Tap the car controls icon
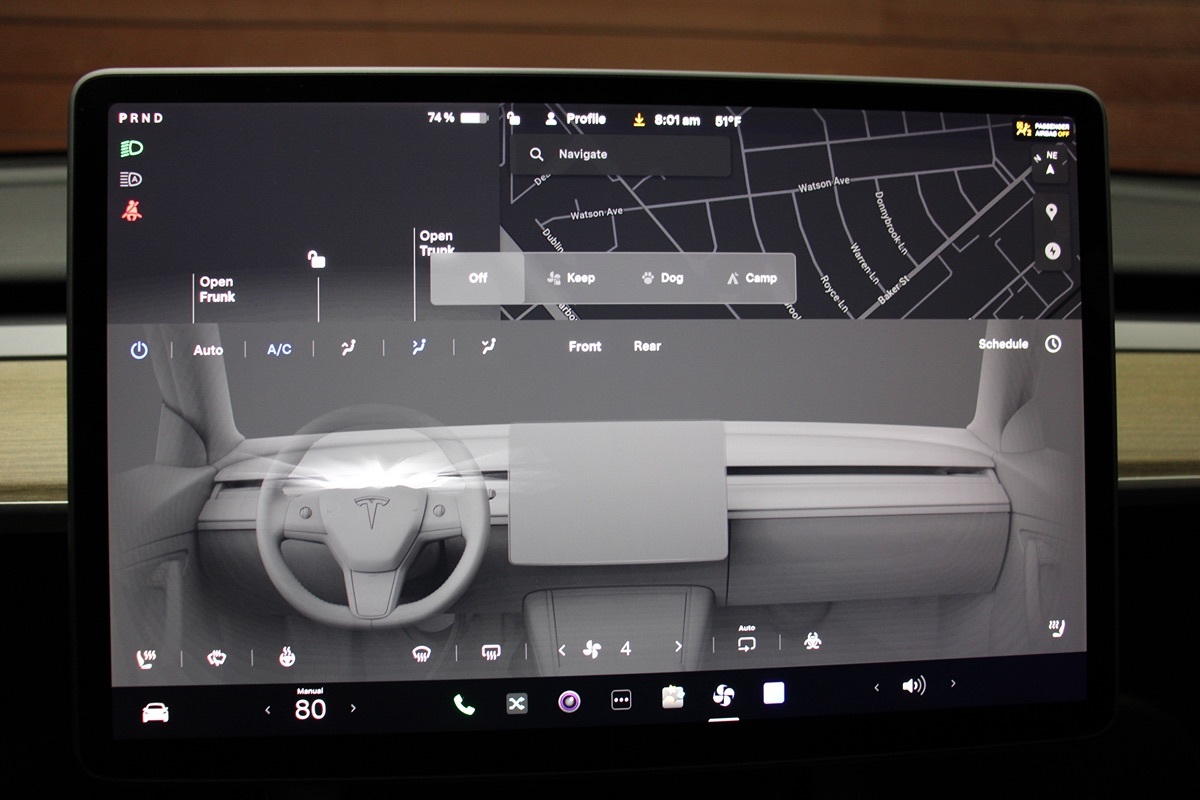Image resolution: width=1200 pixels, height=800 pixels. tap(155, 712)
